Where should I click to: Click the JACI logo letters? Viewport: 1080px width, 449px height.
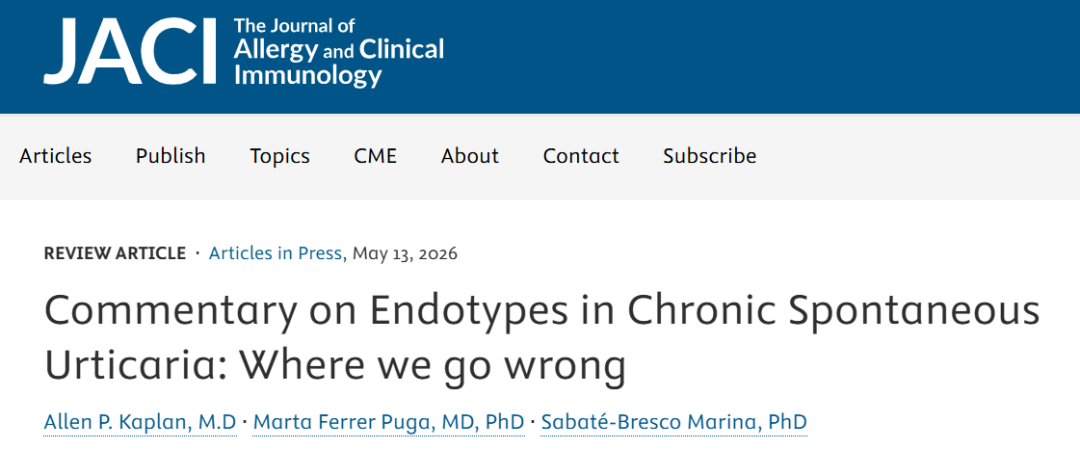(129, 51)
